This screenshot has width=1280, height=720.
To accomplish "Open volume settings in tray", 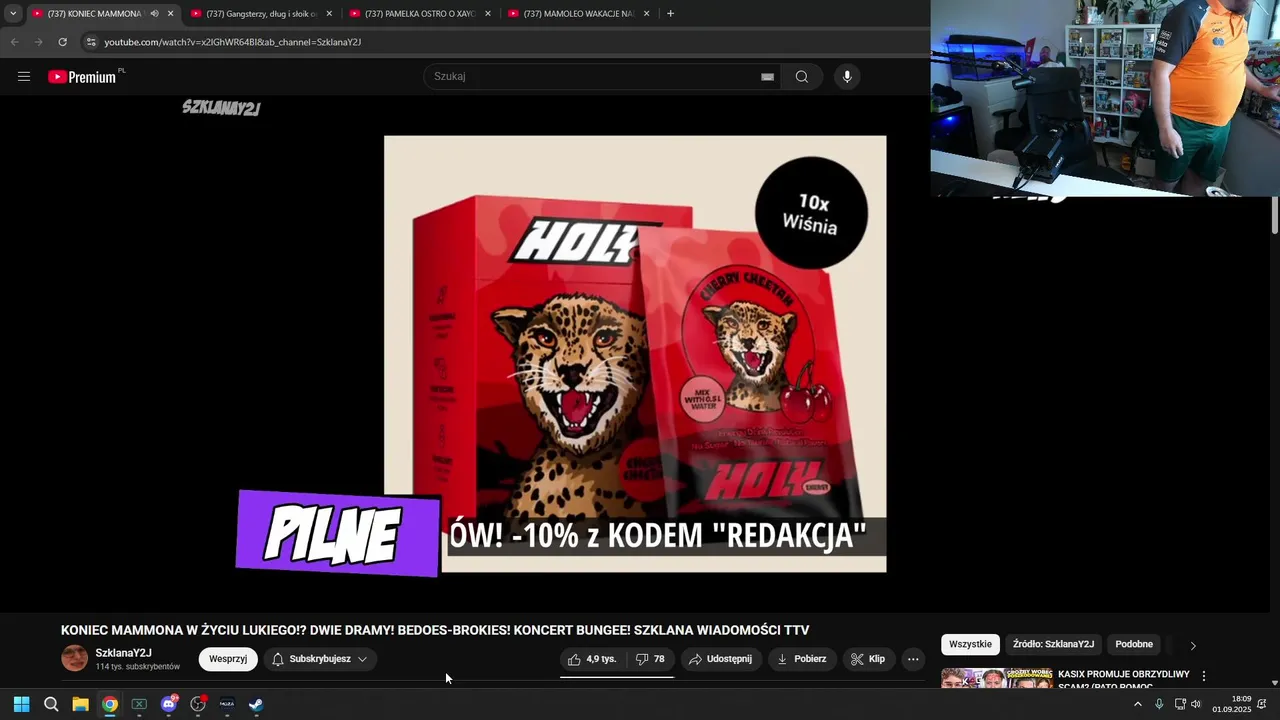I will pyautogui.click(x=1196, y=704).
